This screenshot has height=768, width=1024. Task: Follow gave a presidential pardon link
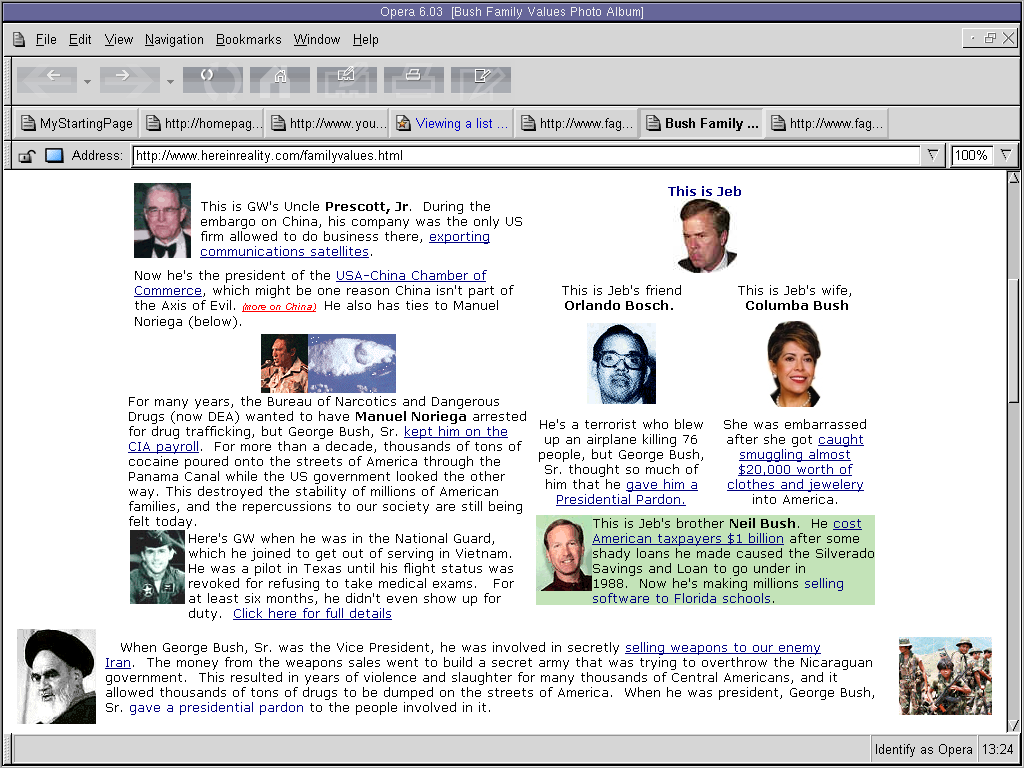[x=216, y=708]
